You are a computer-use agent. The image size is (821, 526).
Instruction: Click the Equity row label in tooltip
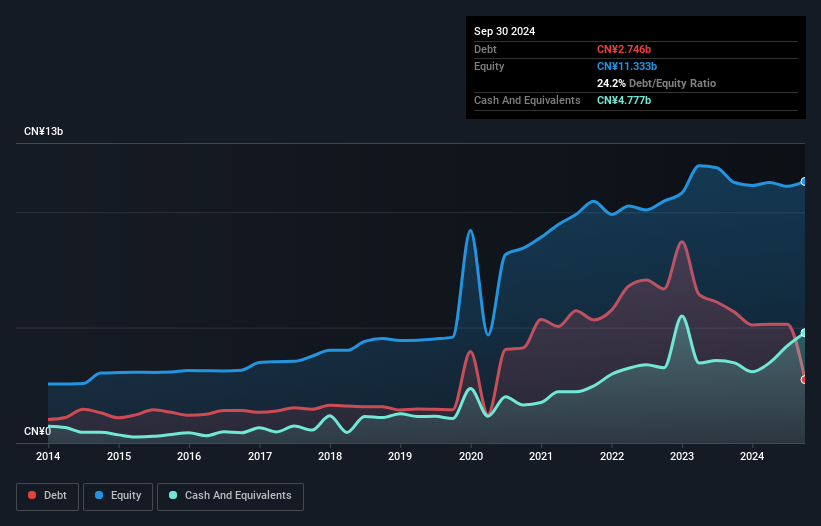coord(489,66)
